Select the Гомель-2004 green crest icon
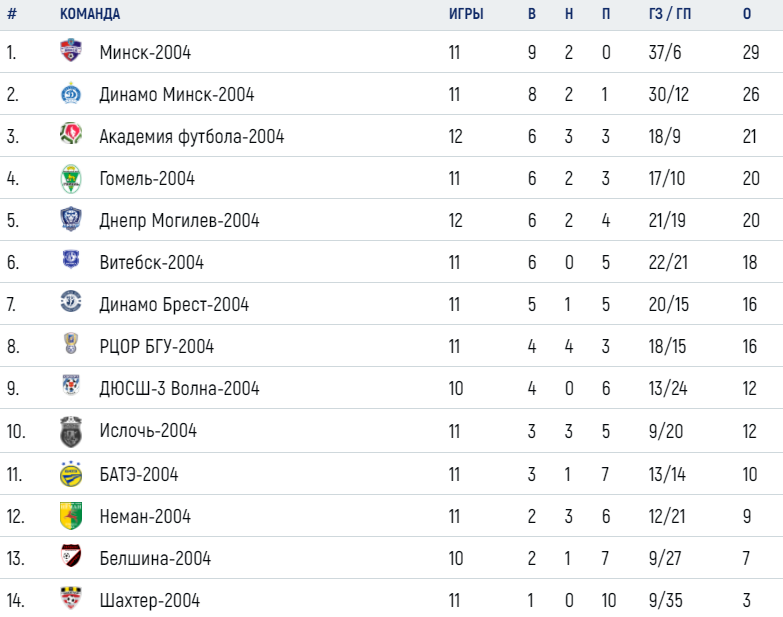 coord(71,178)
